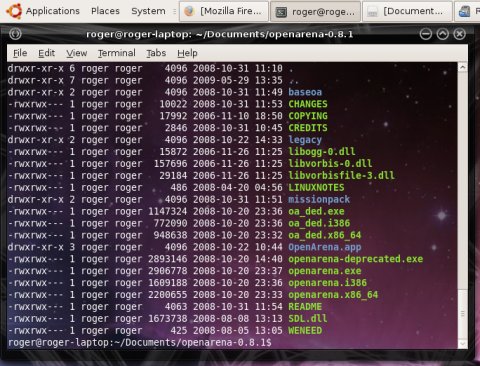Switch to Mozilla Firefox taskbar window
This screenshot has height=366, width=480.
224,12
